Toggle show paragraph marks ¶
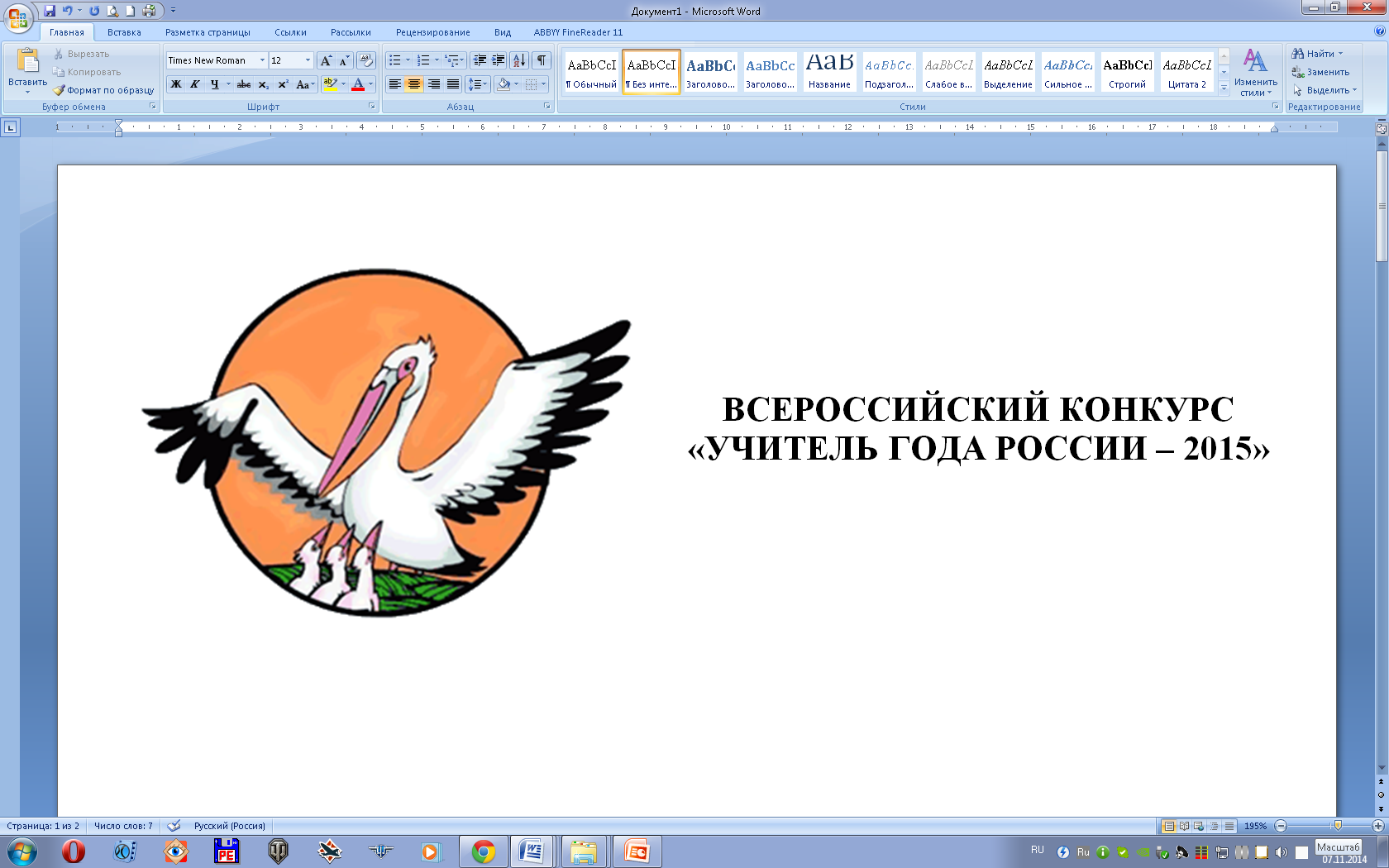 (542, 60)
